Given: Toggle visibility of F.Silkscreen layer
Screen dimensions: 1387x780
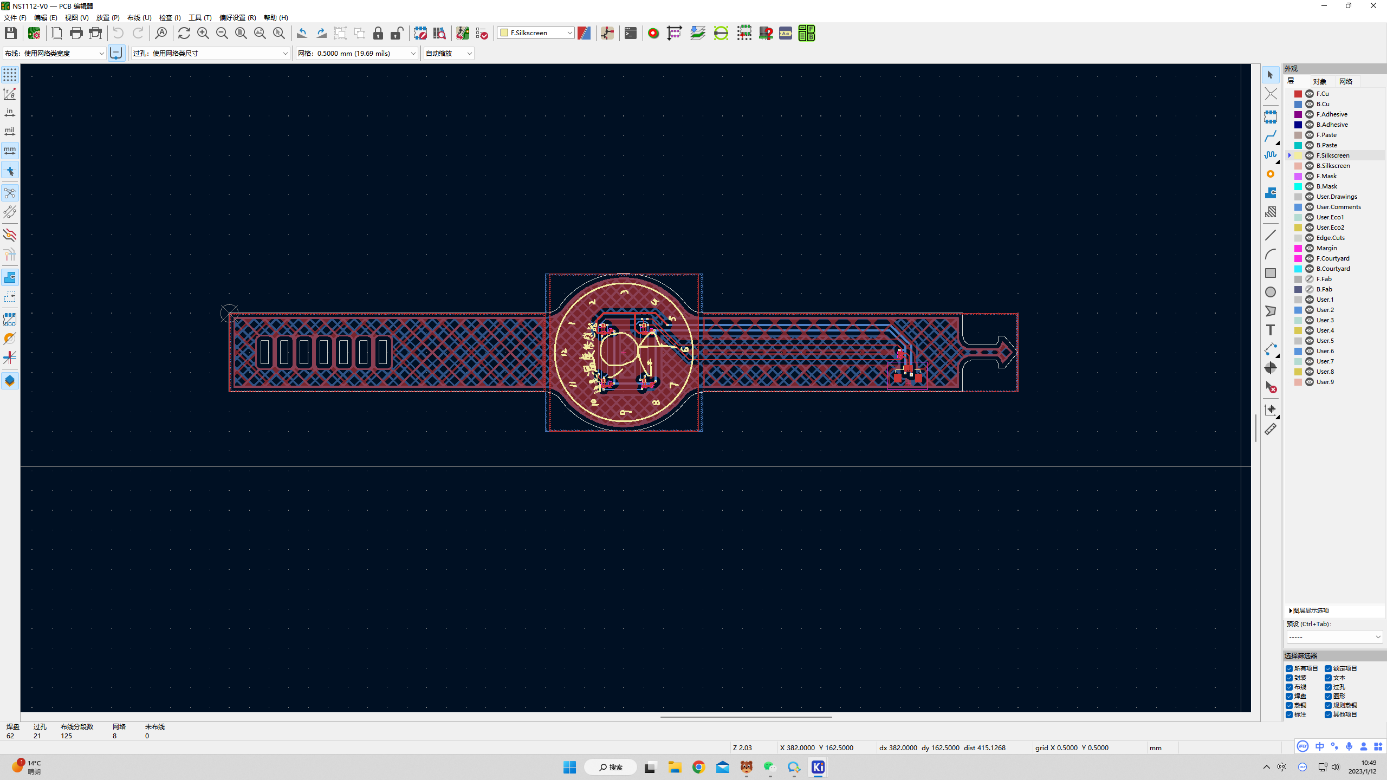Looking at the screenshot, I should [x=1310, y=156].
